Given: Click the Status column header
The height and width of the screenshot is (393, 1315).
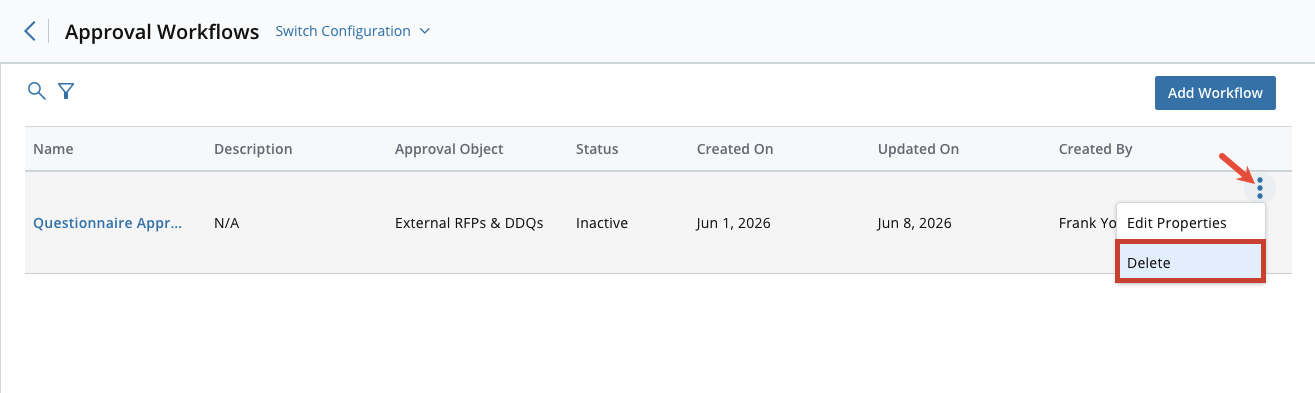Looking at the screenshot, I should 597,149.
